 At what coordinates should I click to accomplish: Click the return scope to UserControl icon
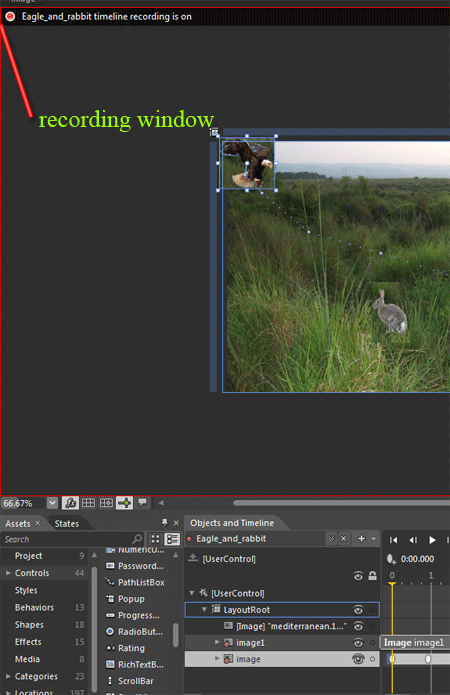click(193, 558)
